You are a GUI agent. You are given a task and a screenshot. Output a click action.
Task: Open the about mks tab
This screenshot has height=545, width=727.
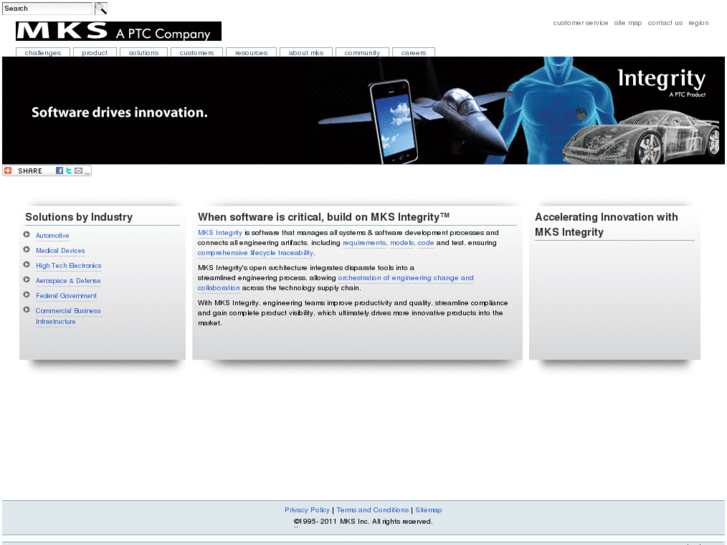(306, 52)
